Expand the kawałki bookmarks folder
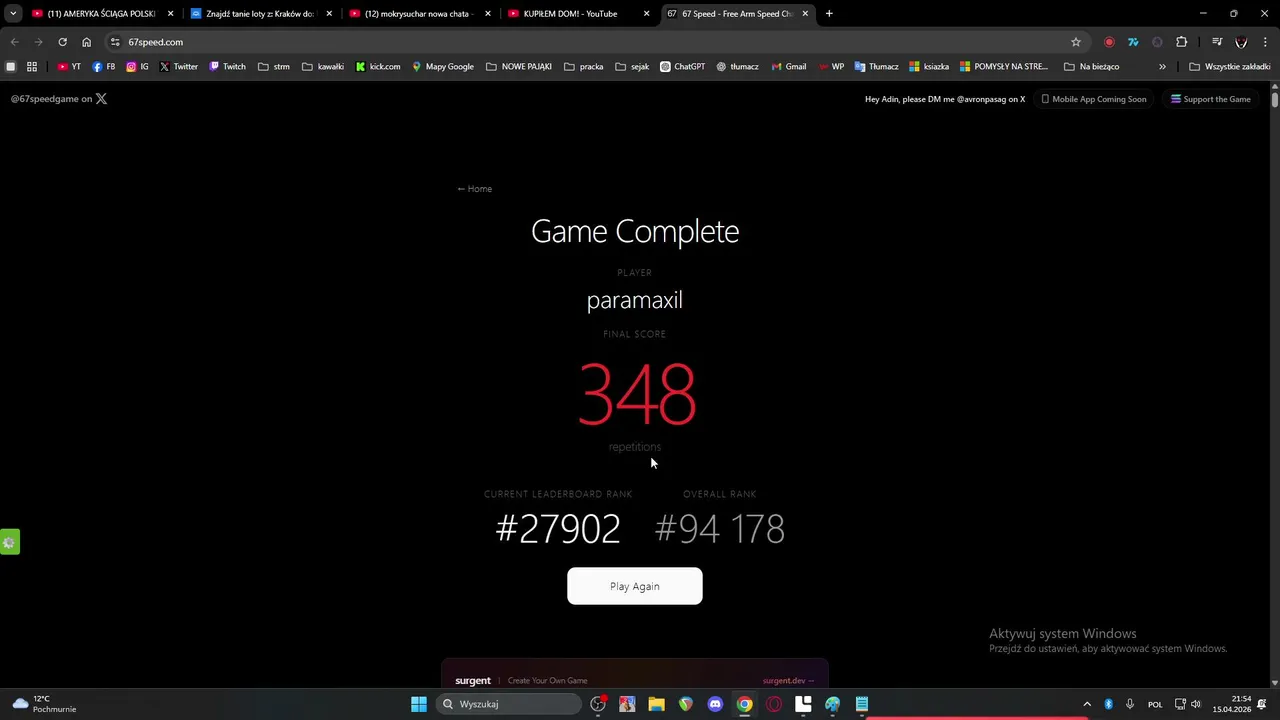This screenshot has width=1280, height=720. tap(323, 67)
